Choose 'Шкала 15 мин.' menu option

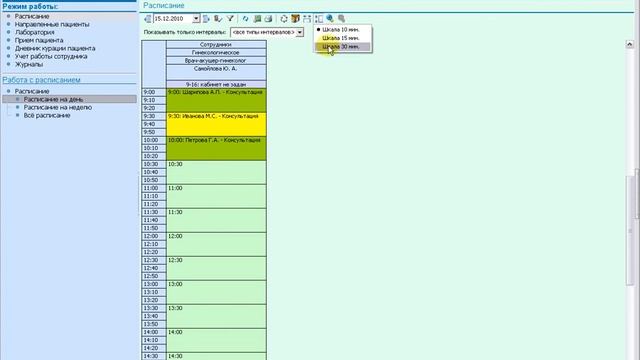click(341, 38)
